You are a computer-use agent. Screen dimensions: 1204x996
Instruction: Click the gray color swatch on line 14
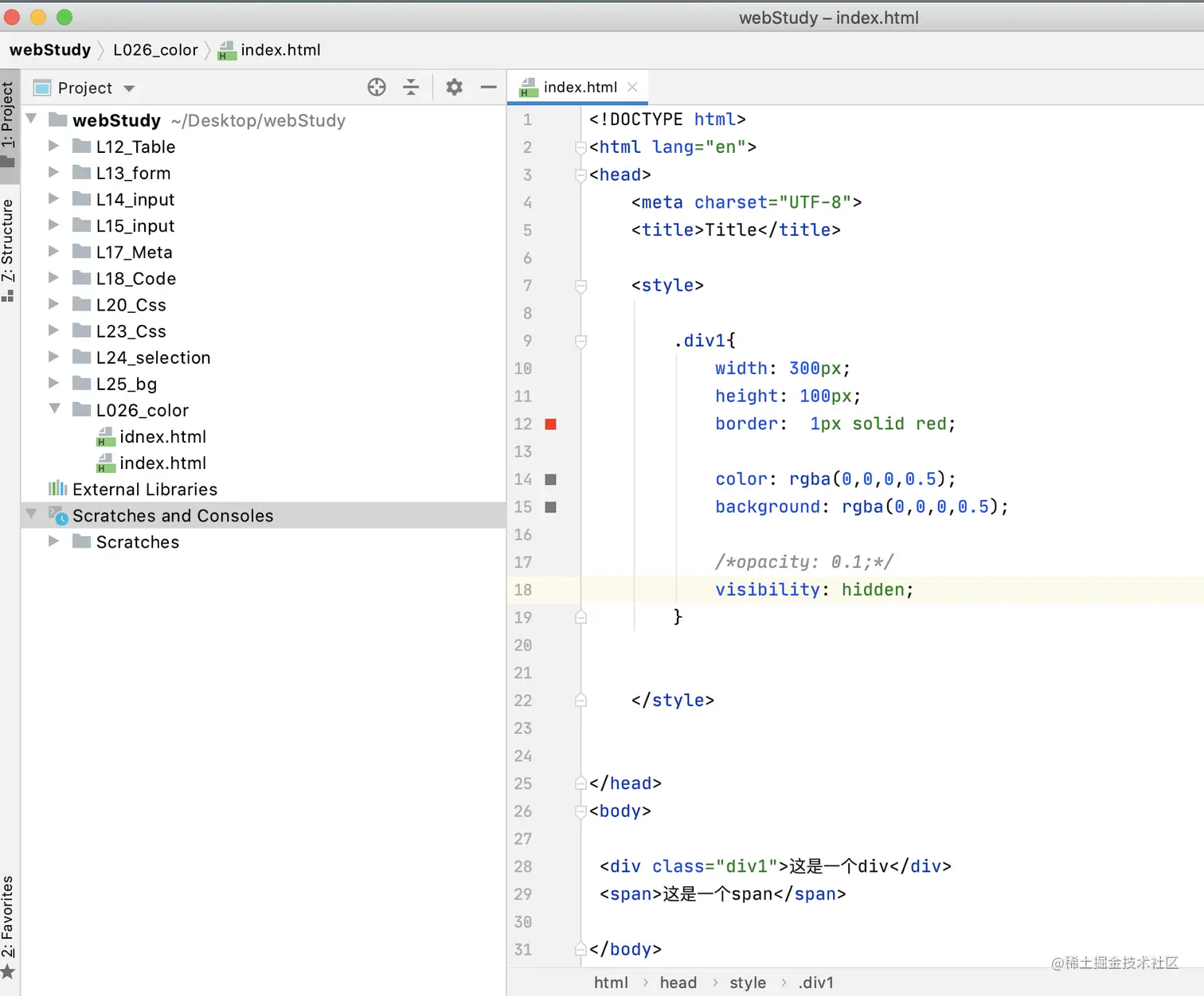coord(550,479)
